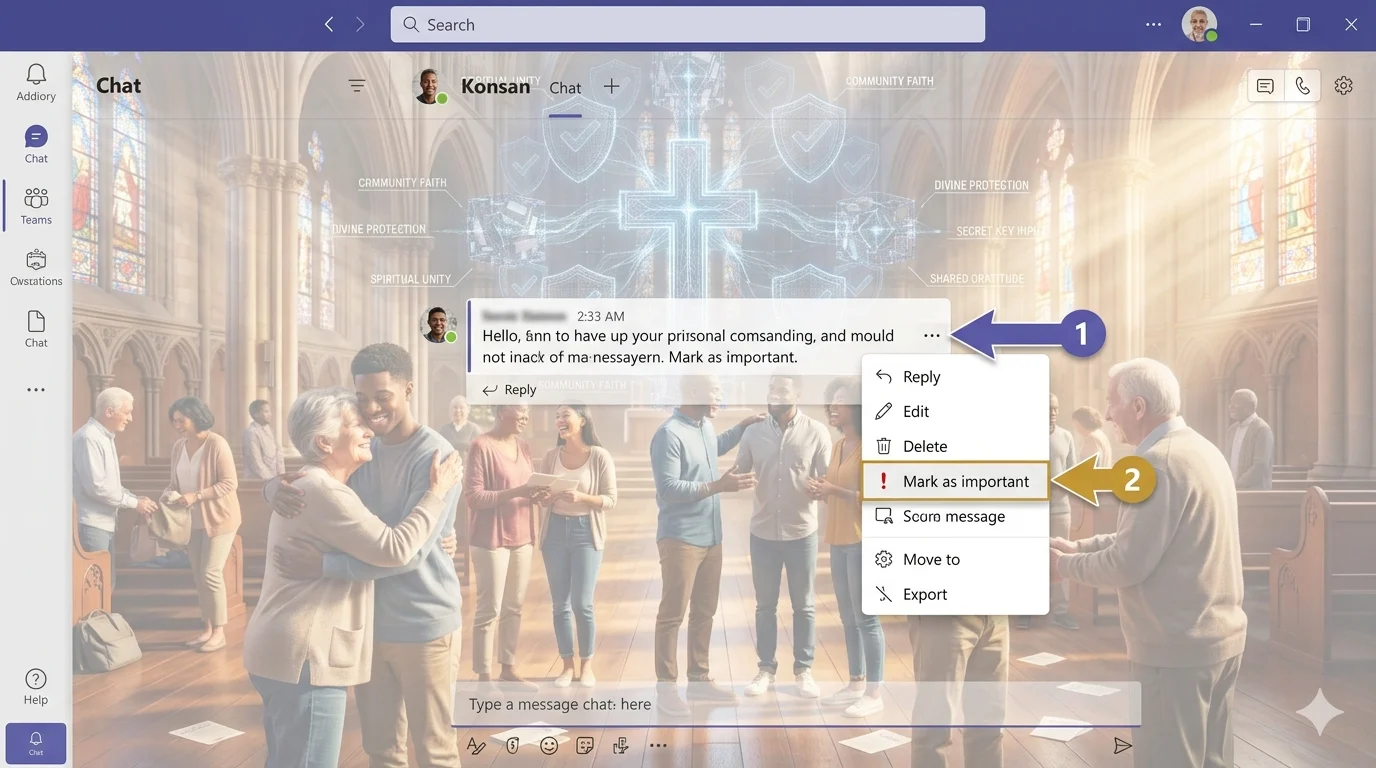This screenshot has height=768, width=1376.
Task: Open the emoji picker smiley
Action: click(x=549, y=746)
